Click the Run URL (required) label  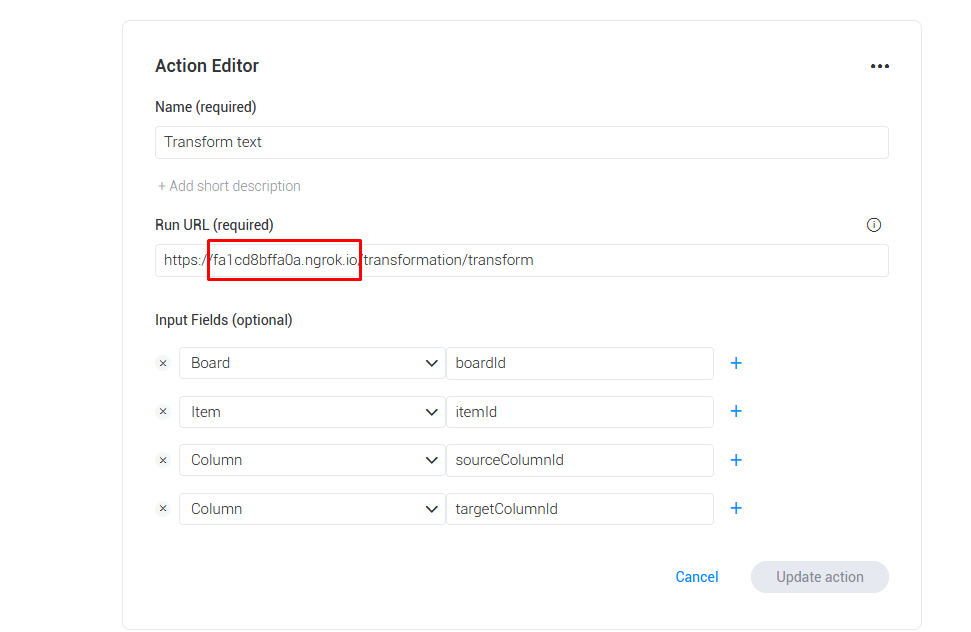point(214,225)
